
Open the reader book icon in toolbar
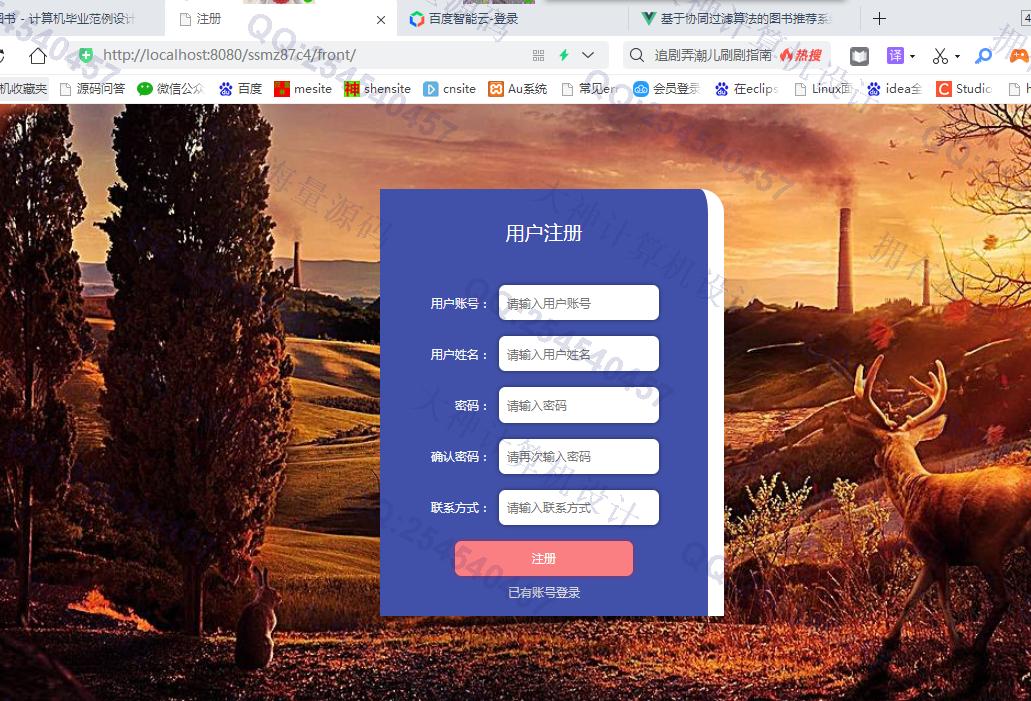(x=859, y=56)
